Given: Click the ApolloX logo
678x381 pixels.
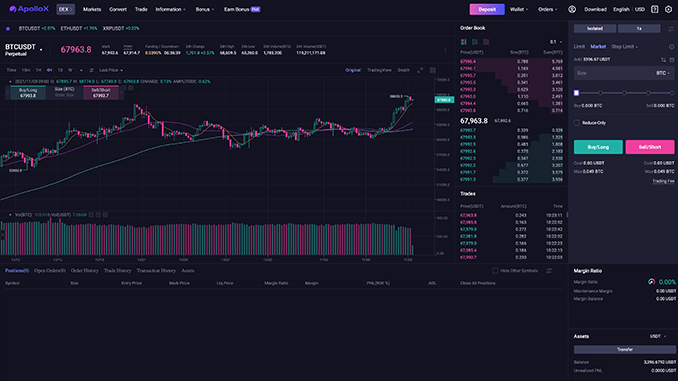Looking at the screenshot, I should coord(29,9).
